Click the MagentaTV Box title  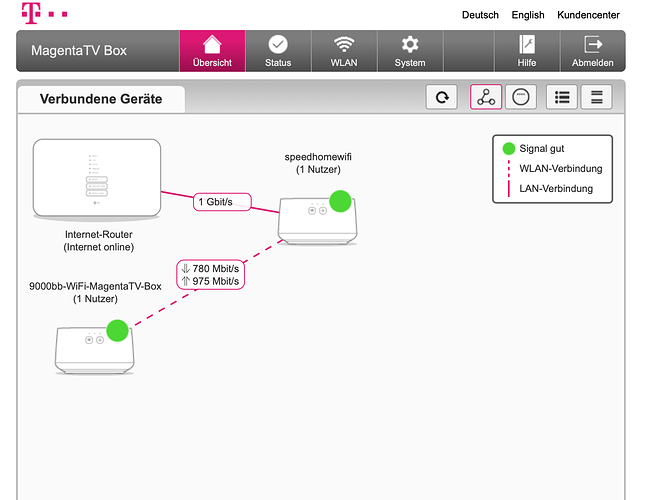coord(79,50)
